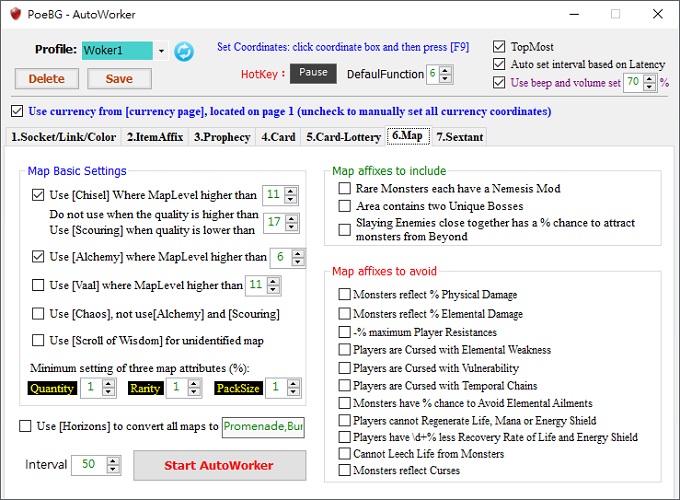Toggle Use [Chisel] Where MapLevel checkbox
The height and width of the screenshot is (500, 680).
point(38,195)
